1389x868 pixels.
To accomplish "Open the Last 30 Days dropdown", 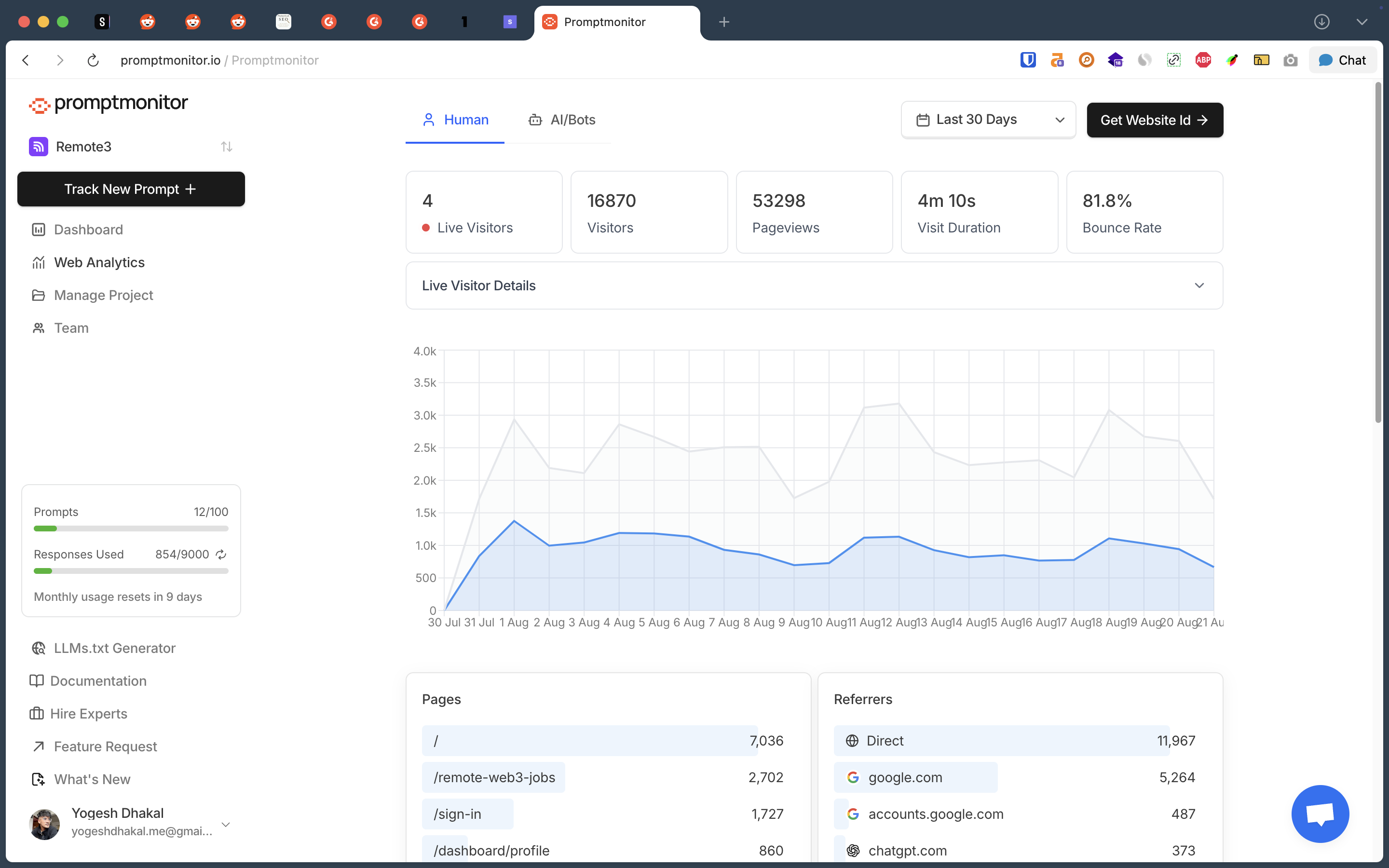I will [x=988, y=120].
